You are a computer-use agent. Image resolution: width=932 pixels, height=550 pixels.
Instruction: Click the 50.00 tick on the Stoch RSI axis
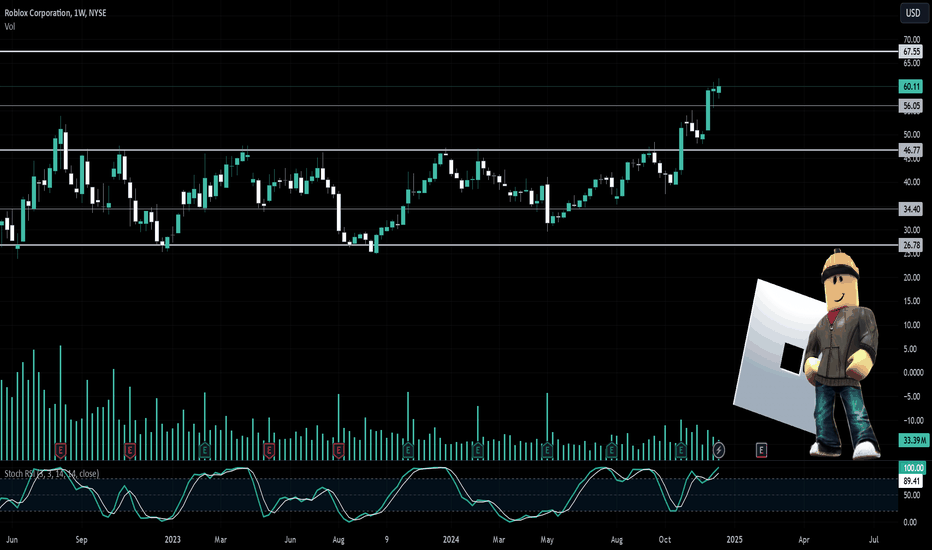coord(911,495)
